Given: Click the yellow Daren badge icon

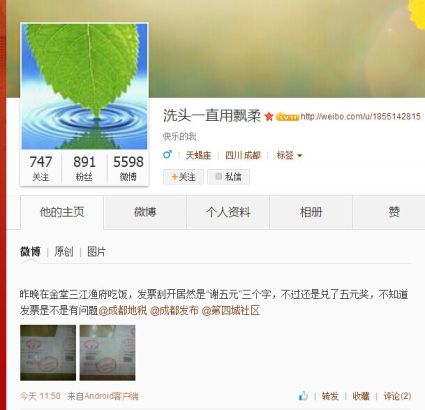Looking at the screenshot, I should tap(288, 117).
